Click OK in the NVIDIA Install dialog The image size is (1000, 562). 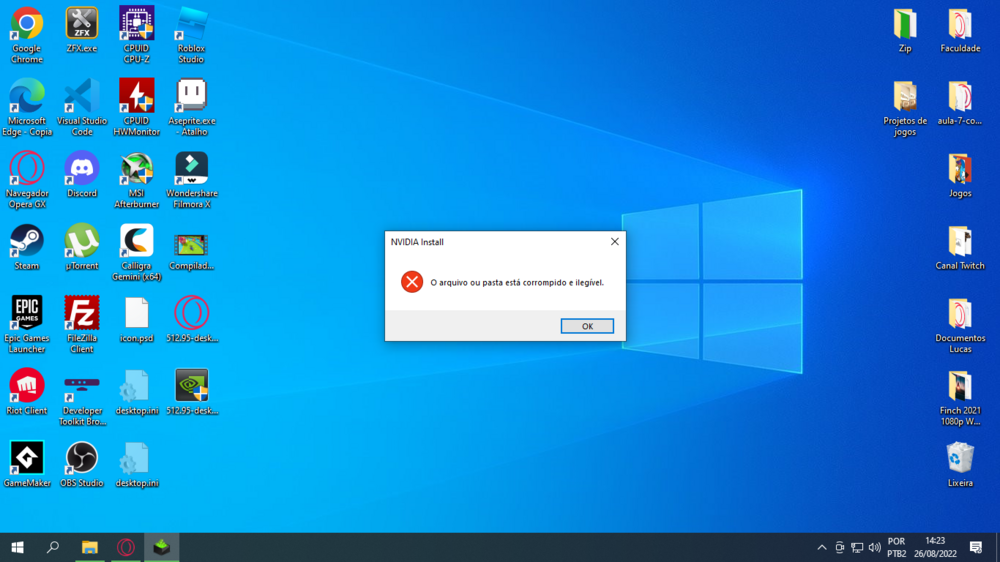[587, 326]
